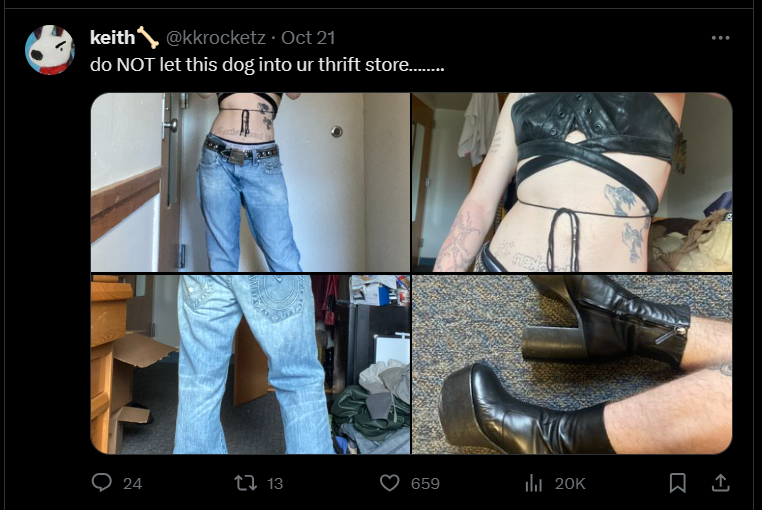762x510 pixels.
Task: Click the 659 likes count
Action: [x=425, y=483]
